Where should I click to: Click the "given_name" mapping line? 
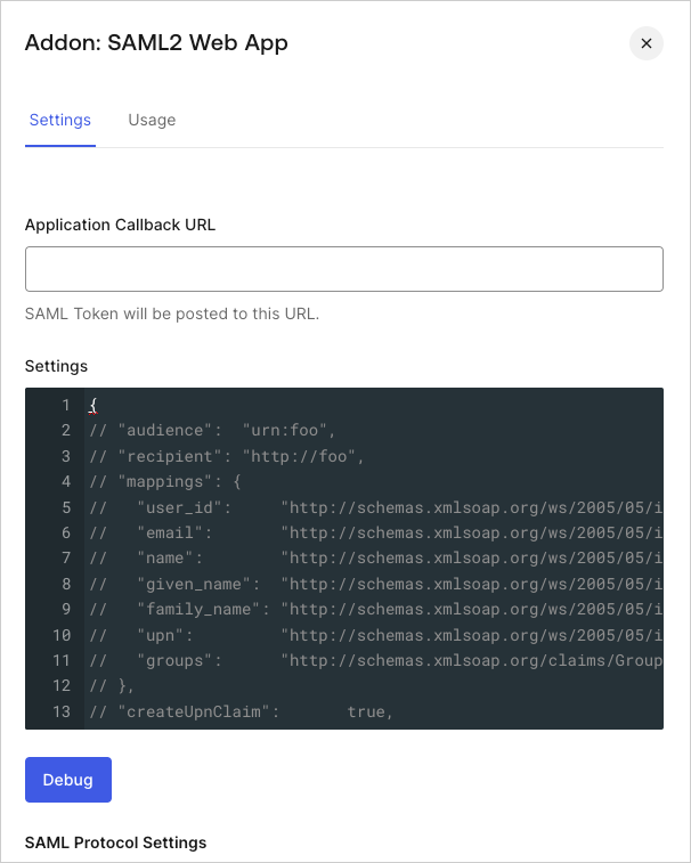pos(376,584)
